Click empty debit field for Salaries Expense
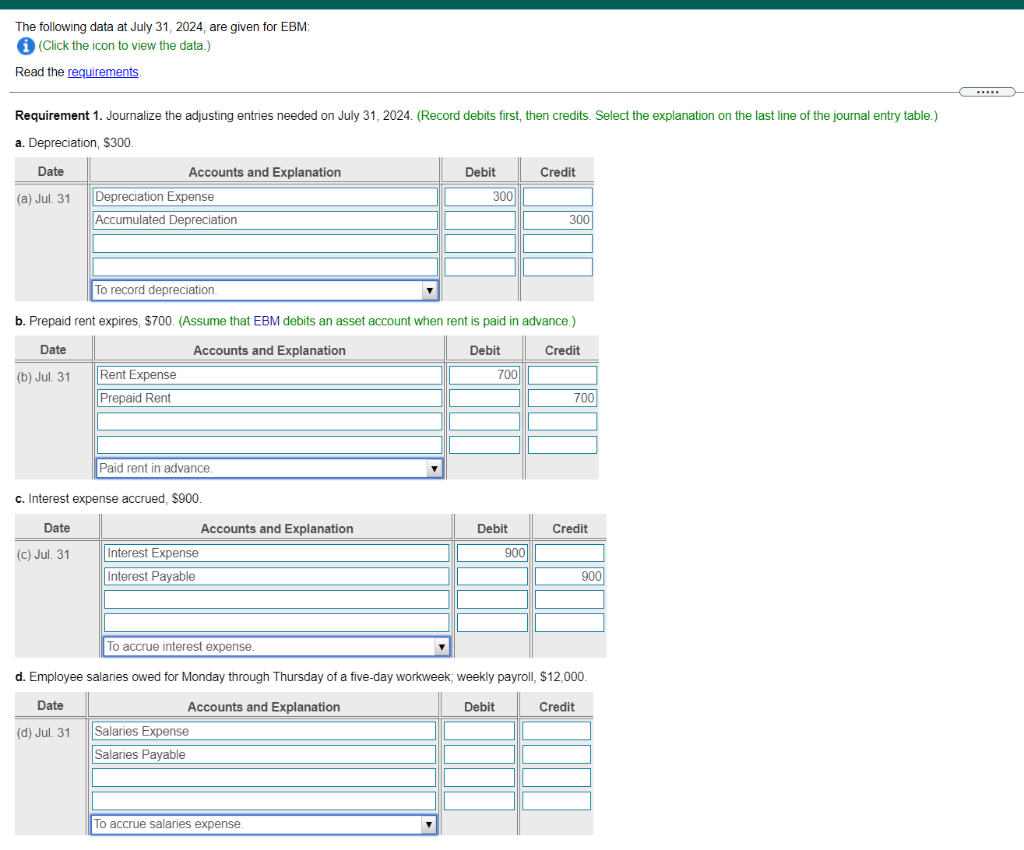 (x=479, y=731)
